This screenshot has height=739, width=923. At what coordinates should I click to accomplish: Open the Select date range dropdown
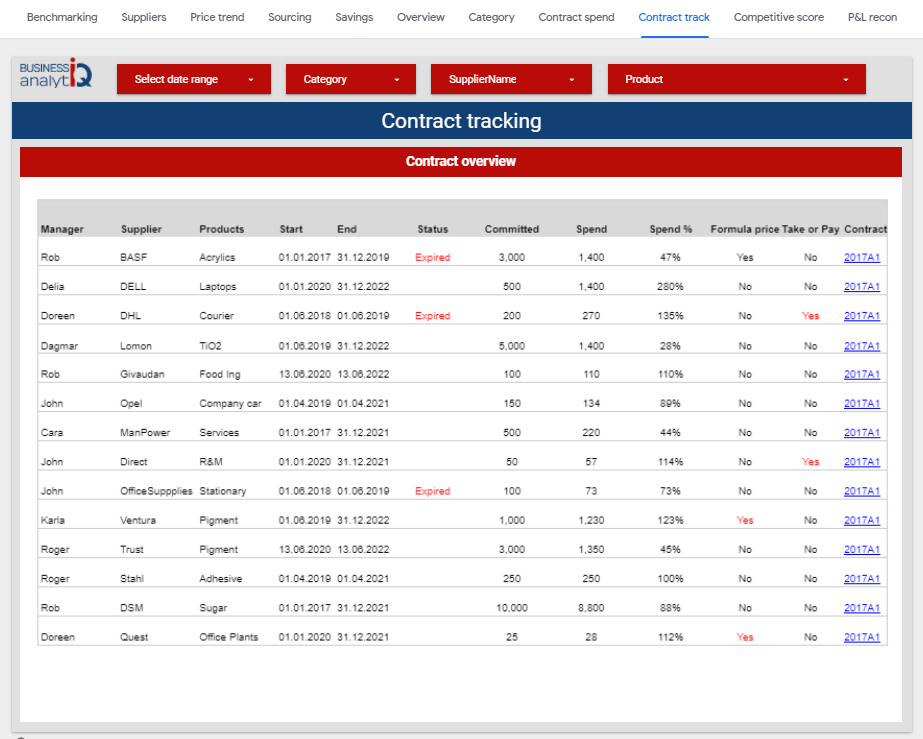[194, 79]
